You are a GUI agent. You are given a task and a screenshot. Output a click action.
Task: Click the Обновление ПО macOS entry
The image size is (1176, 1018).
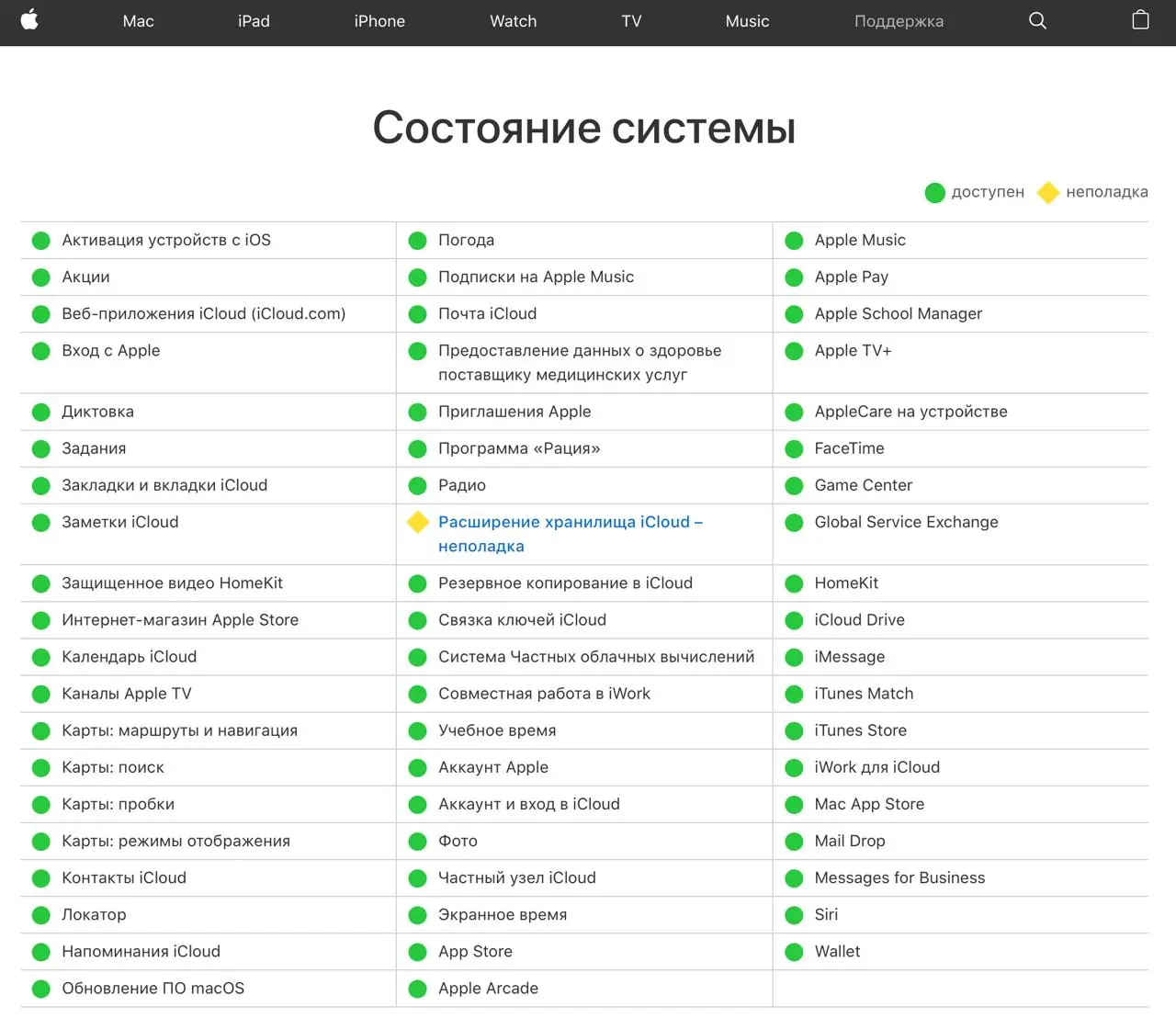(x=153, y=989)
